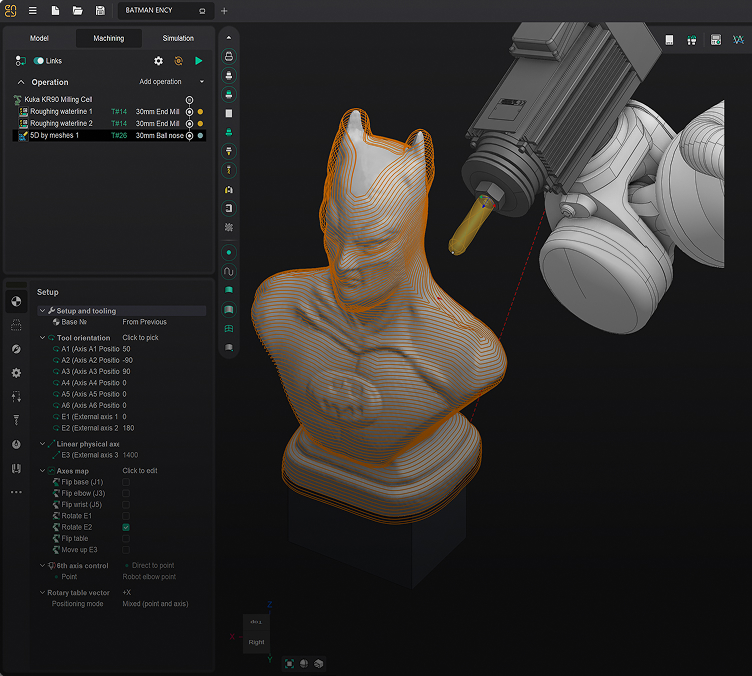Enable the Flip elbow (J3) checkbox

[126, 493]
